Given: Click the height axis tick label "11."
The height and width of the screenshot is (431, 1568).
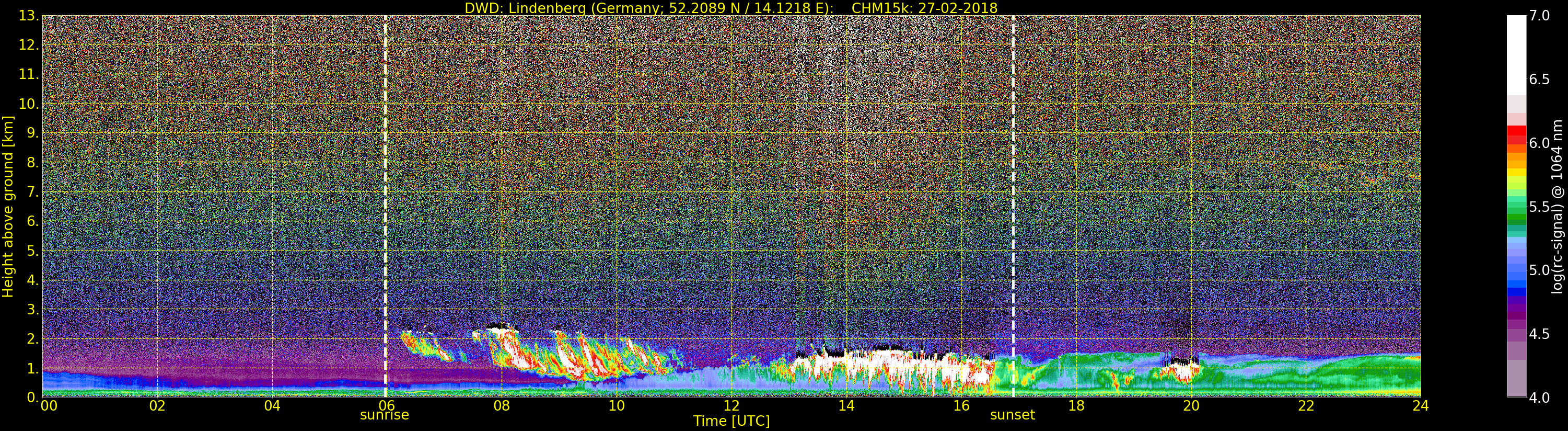Looking at the screenshot, I should pos(29,74).
